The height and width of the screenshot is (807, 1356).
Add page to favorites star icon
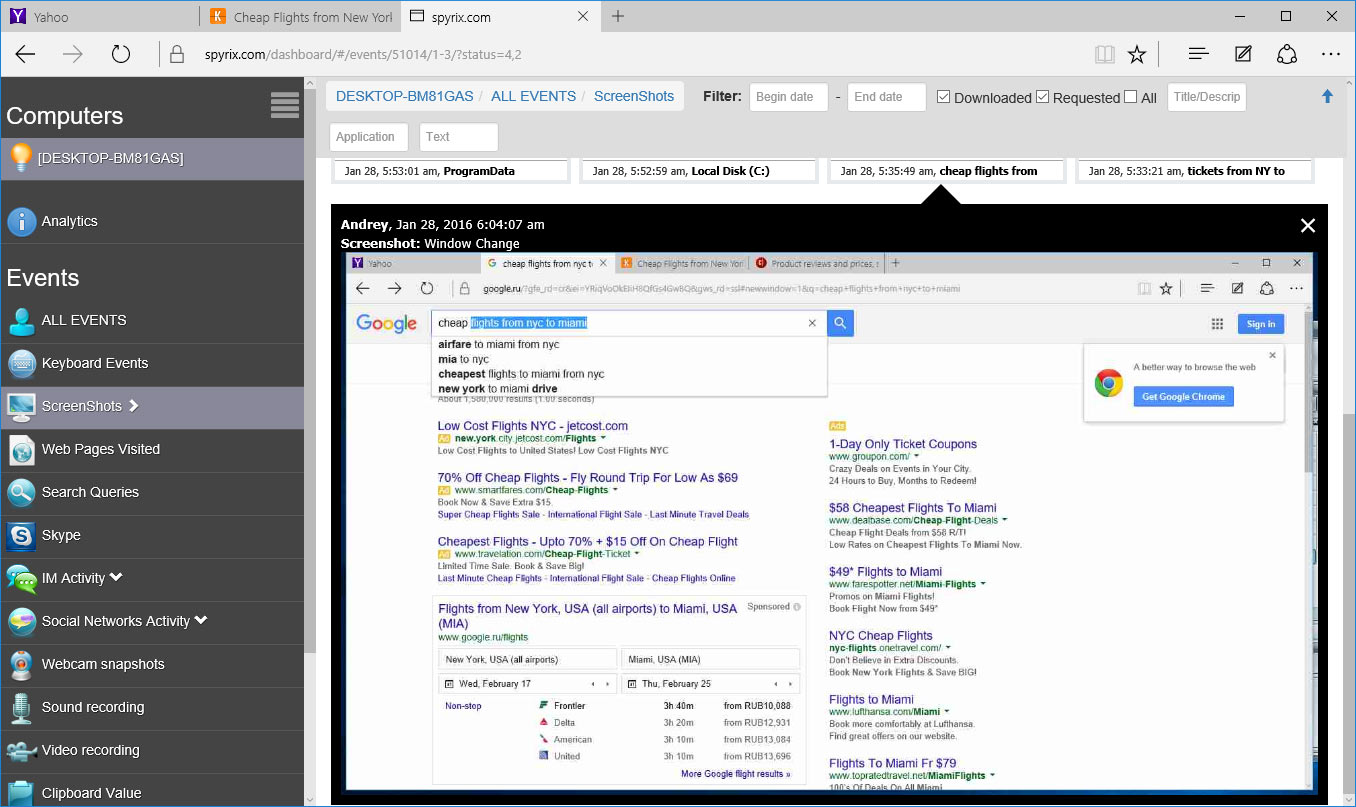click(x=1137, y=54)
